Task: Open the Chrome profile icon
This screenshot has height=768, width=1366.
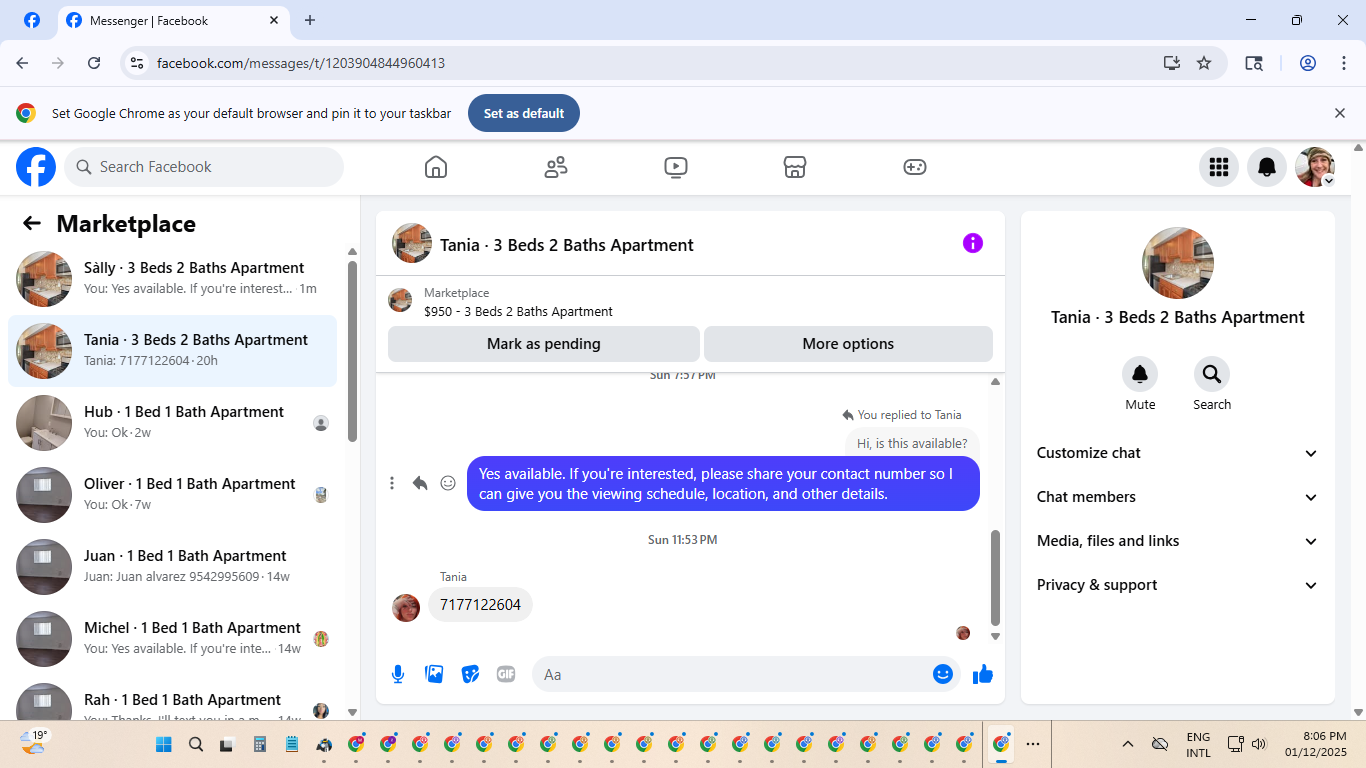Action: click(1308, 63)
